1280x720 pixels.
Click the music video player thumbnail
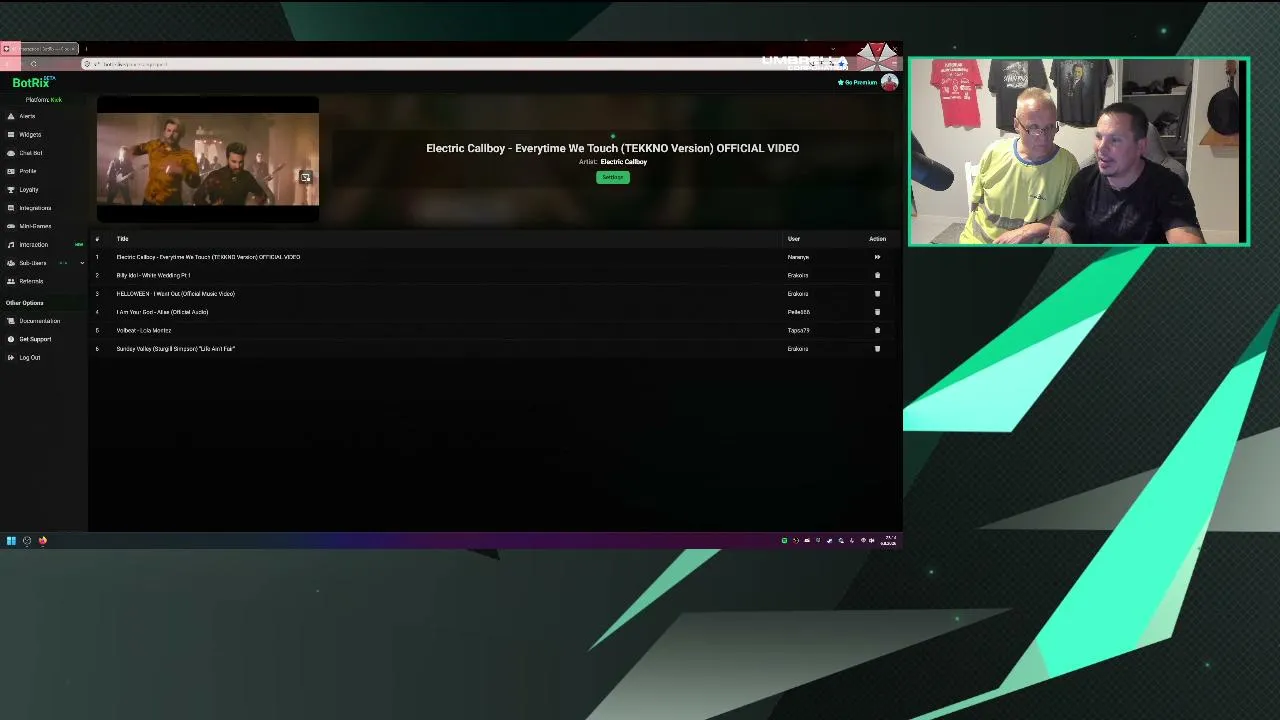[x=208, y=159]
